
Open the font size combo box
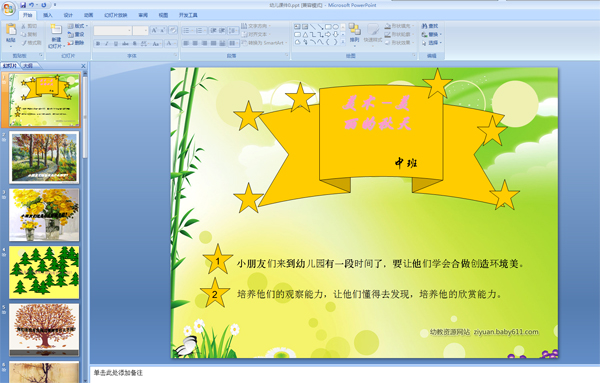pyautogui.click(x=140, y=31)
